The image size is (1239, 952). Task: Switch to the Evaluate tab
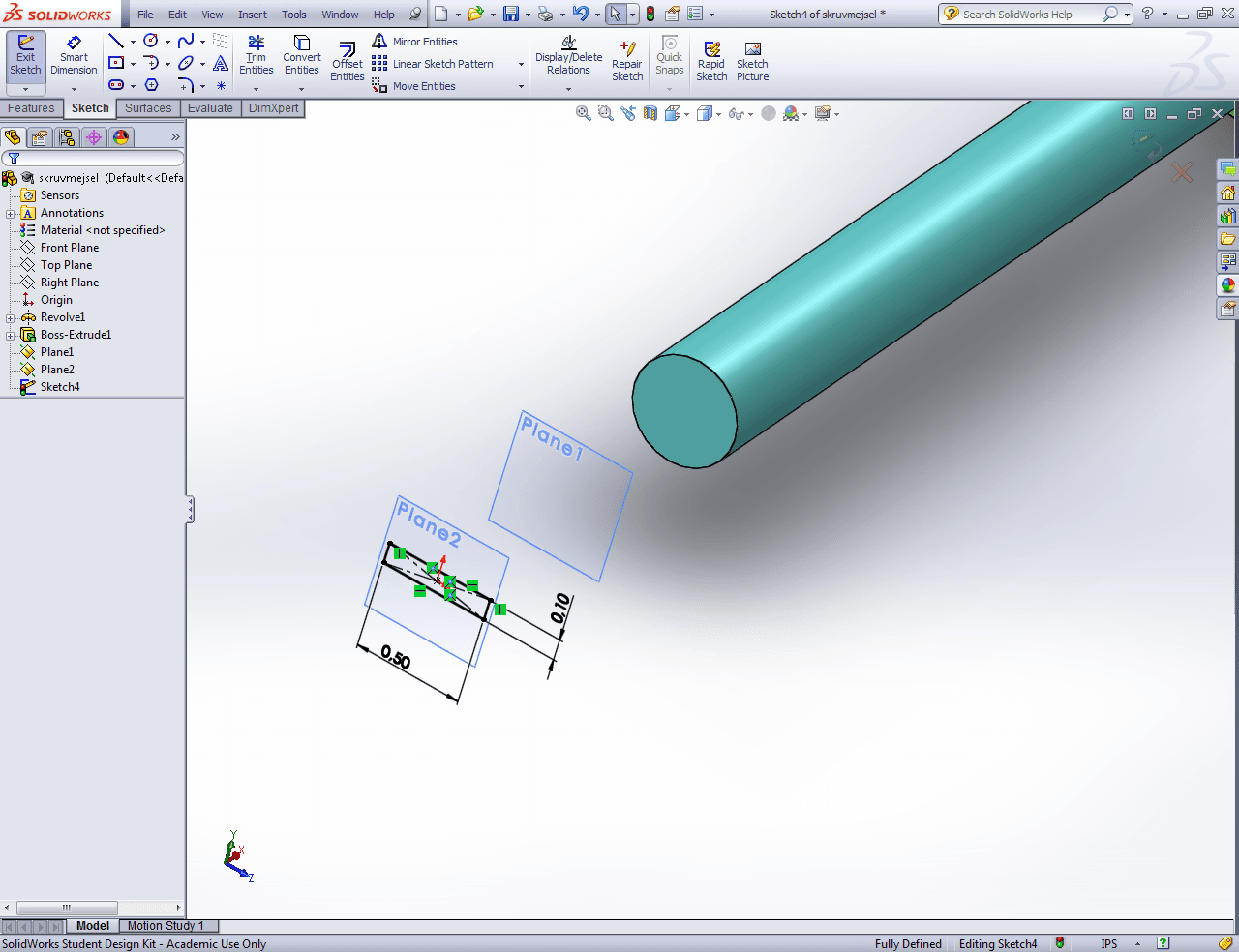pyautogui.click(x=210, y=108)
